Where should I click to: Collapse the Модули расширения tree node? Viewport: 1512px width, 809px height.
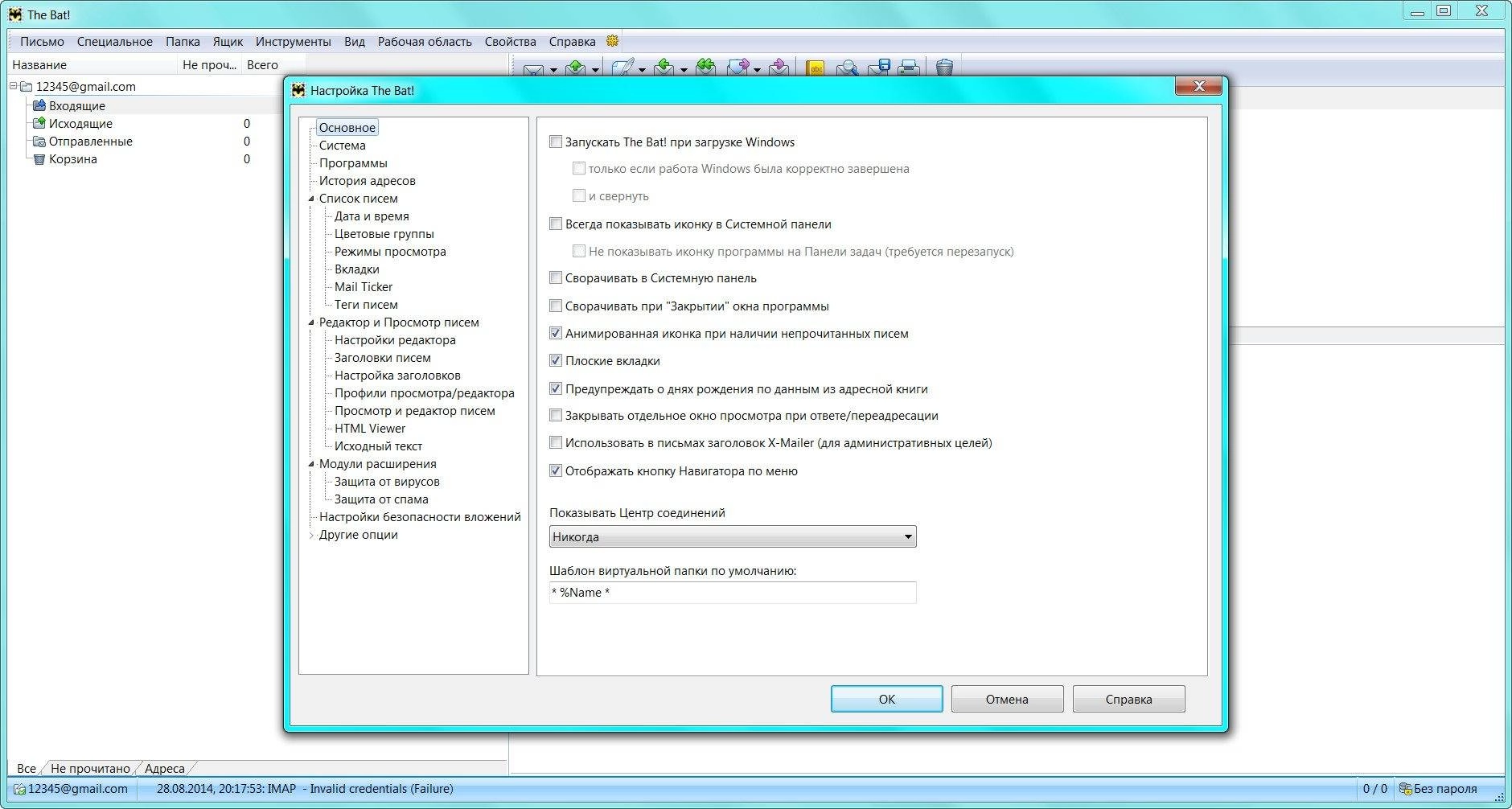[312, 464]
